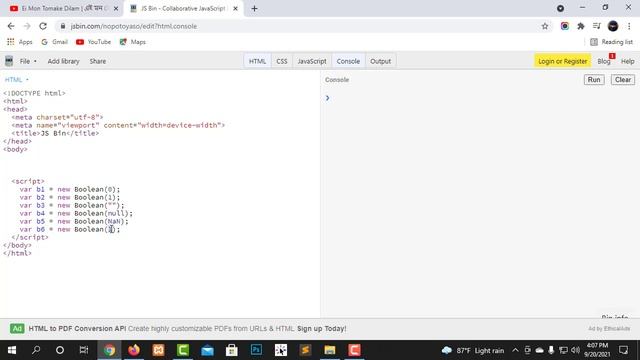
Task: Run the code in console
Action: (594, 80)
